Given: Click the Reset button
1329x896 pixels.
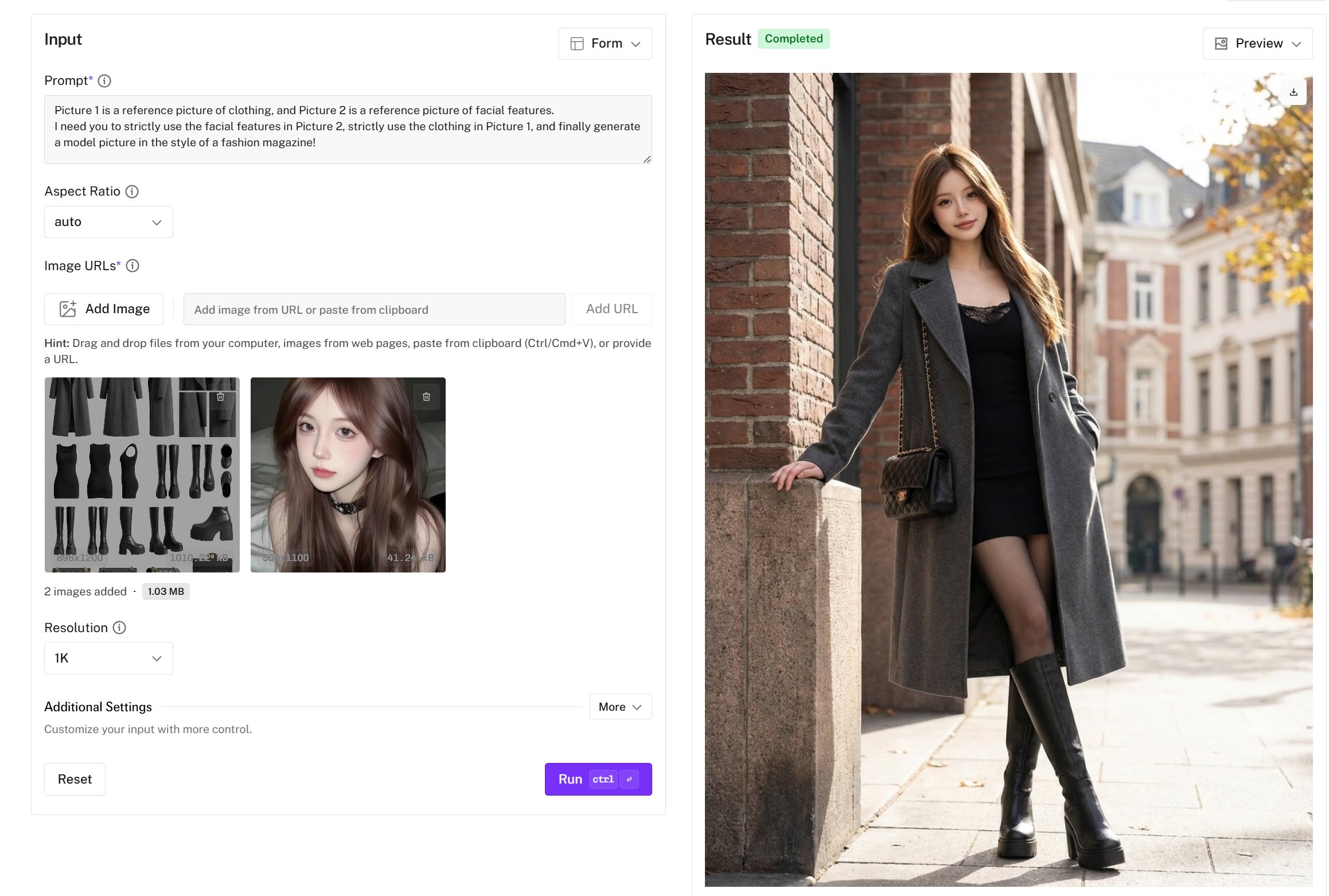Looking at the screenshot, I should point(75,779).
